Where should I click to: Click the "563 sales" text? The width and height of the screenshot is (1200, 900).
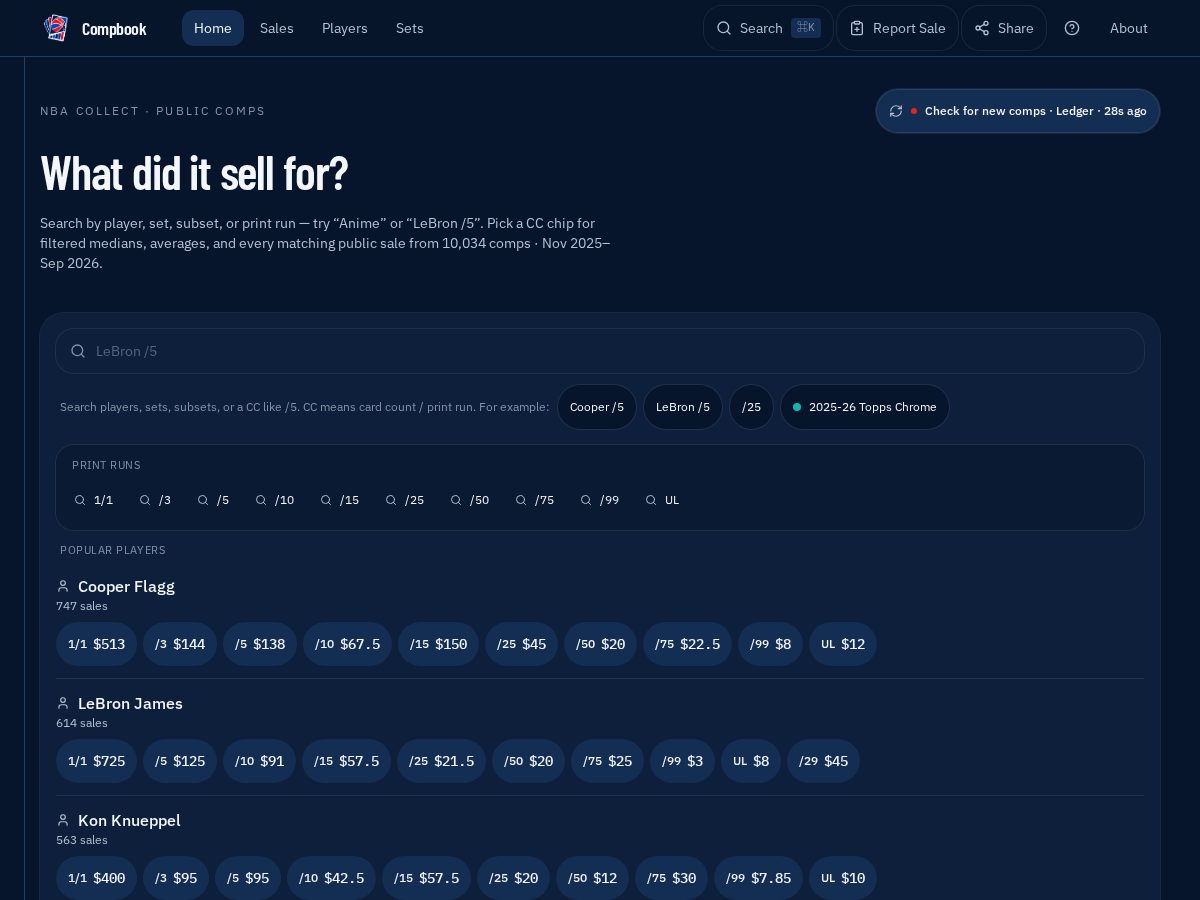point(82,840)
